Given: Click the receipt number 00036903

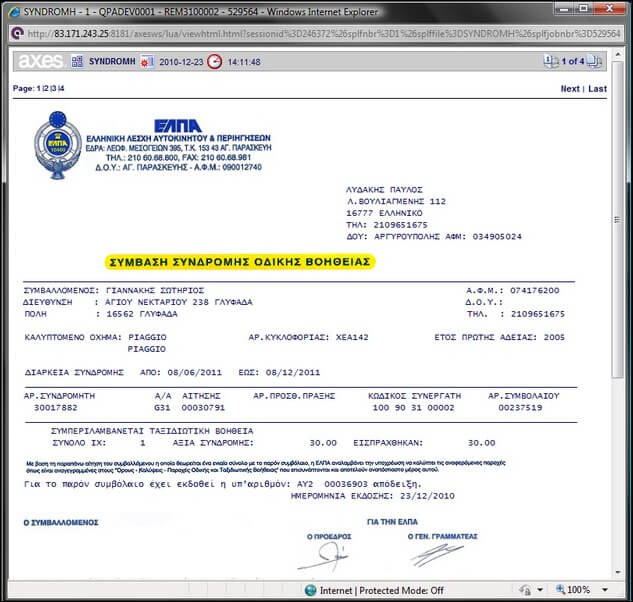Looking at the screenshot, I should (x=346, y=484).
